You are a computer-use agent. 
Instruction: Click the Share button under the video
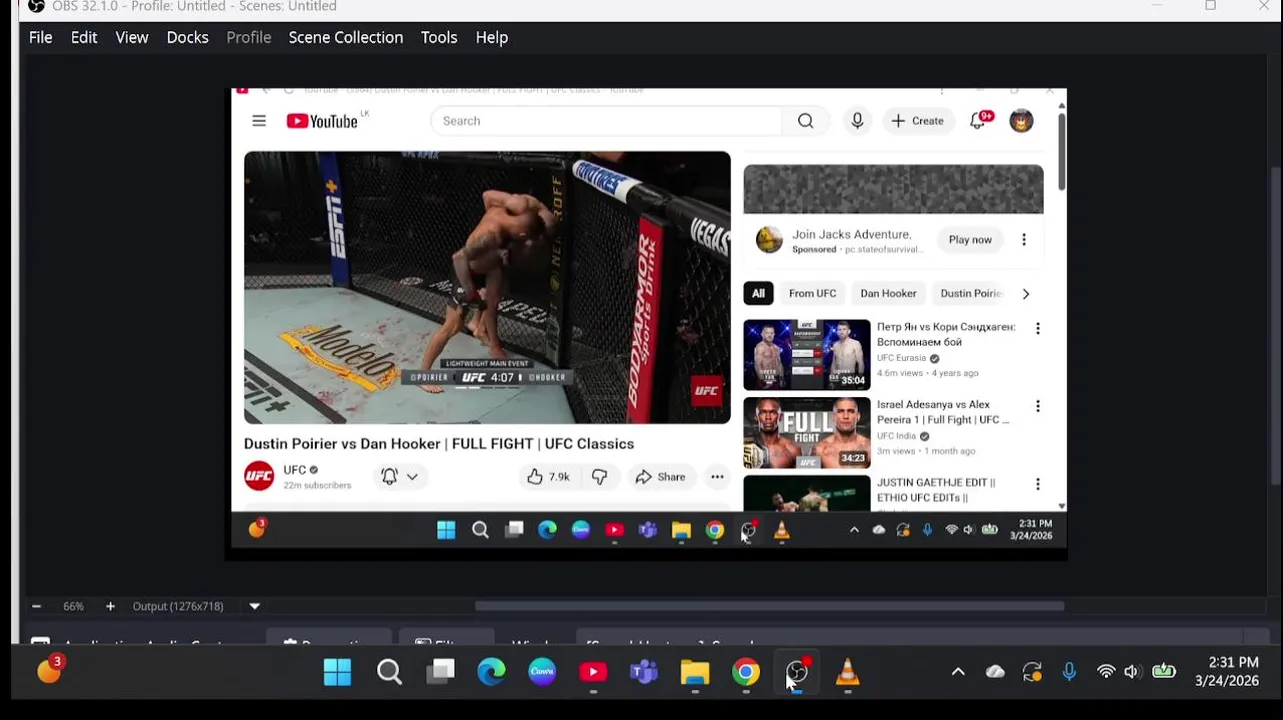click(x=660, y=477)
